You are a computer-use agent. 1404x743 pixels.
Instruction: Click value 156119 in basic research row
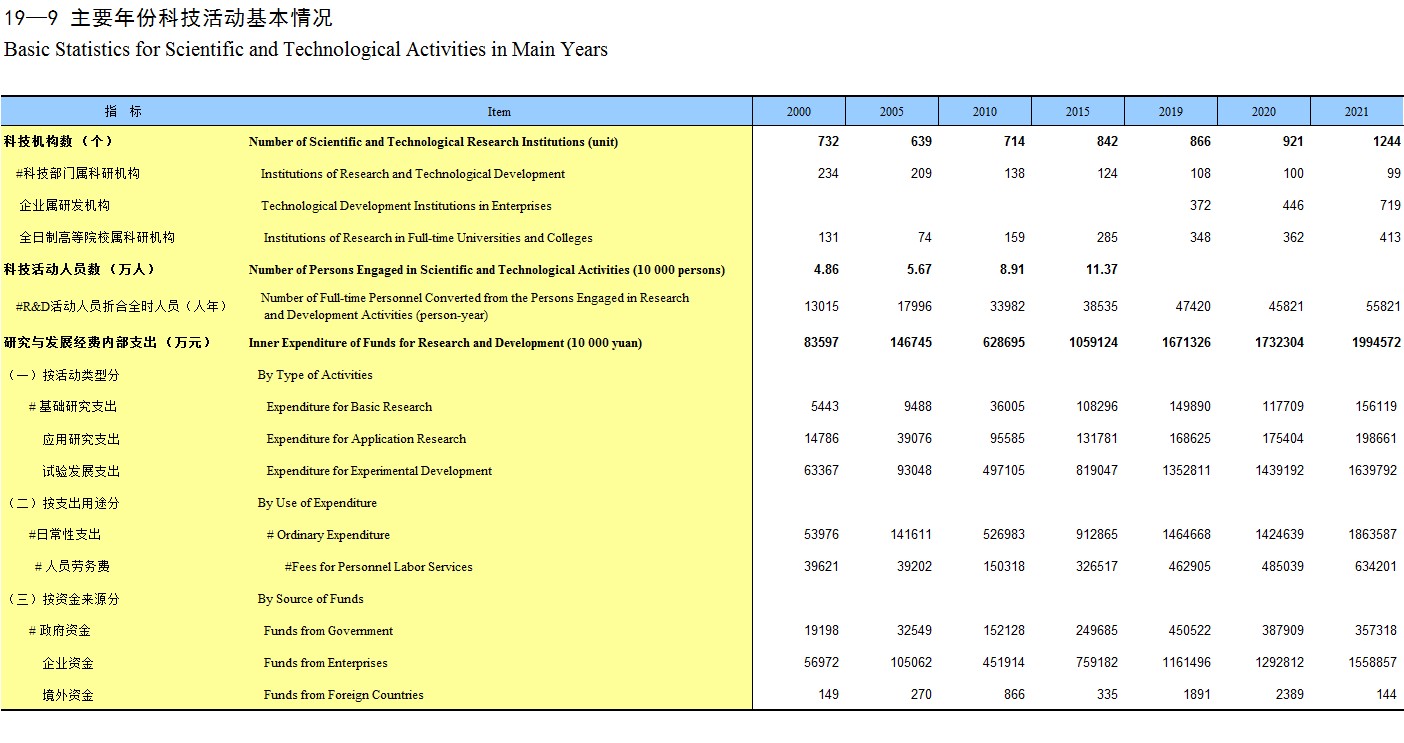pos(1378,407)
